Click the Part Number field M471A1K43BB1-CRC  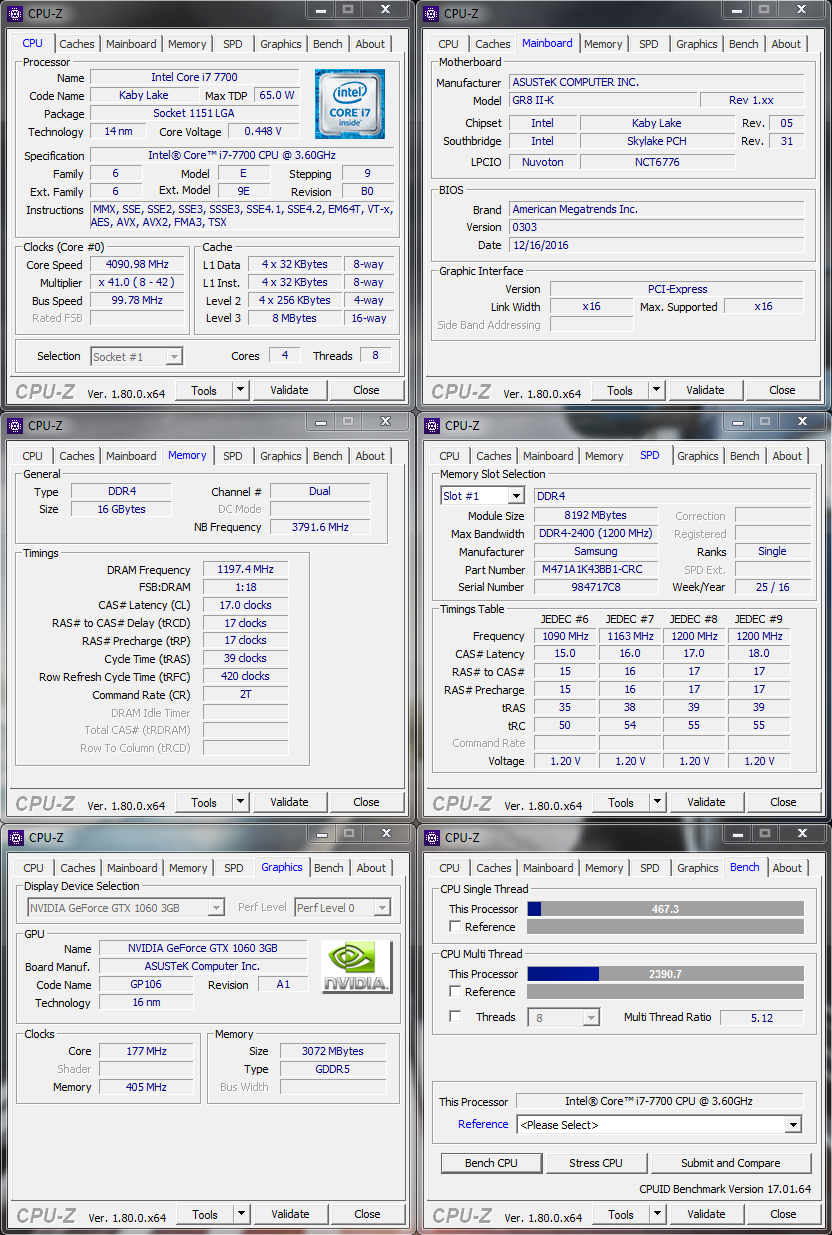coord(597,569)
